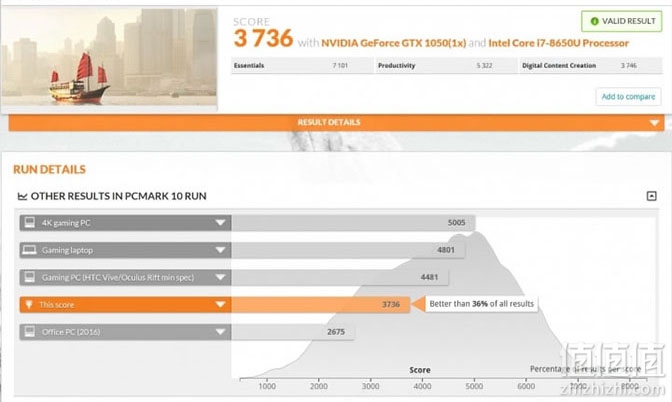Open the Intel Core i7-8650U Processor link
This screenshot has height=402, width=672.
point(558,43)
